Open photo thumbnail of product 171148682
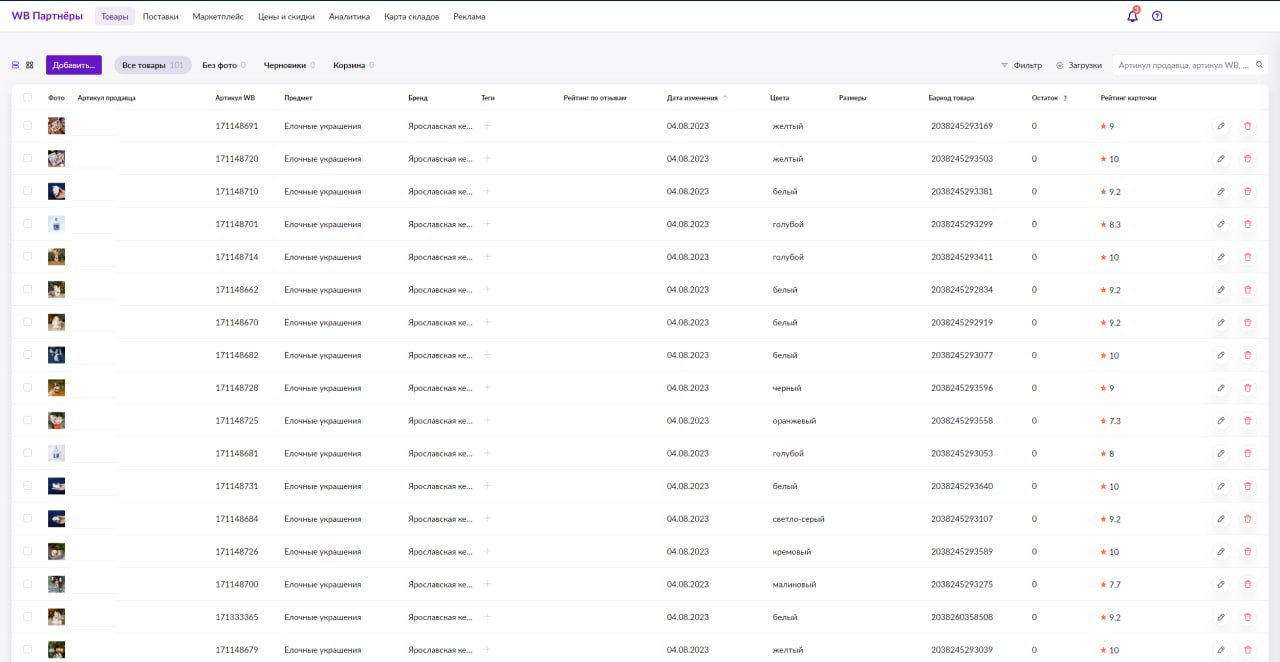Viewport: 1280px width, 662px height. pos(56,355)
